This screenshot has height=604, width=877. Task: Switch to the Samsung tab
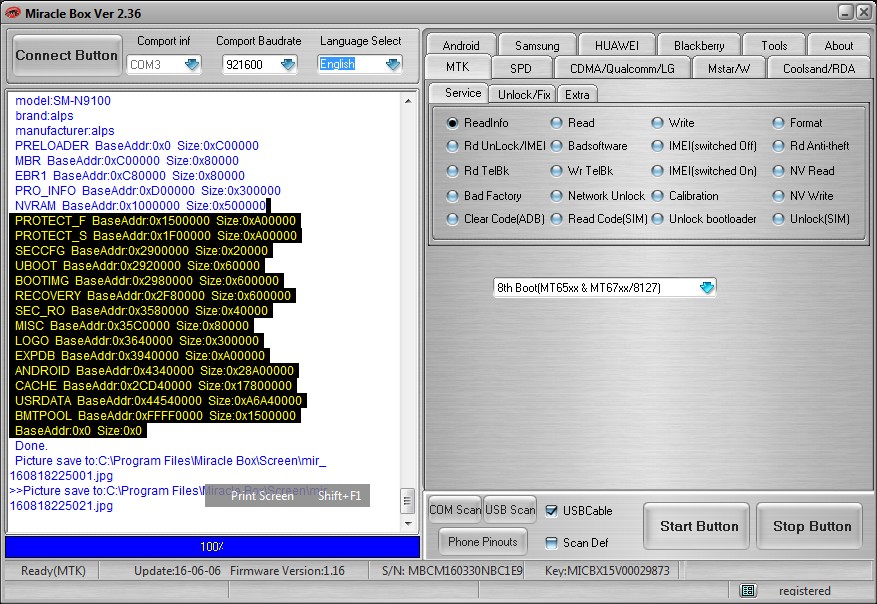click(537, 45)
